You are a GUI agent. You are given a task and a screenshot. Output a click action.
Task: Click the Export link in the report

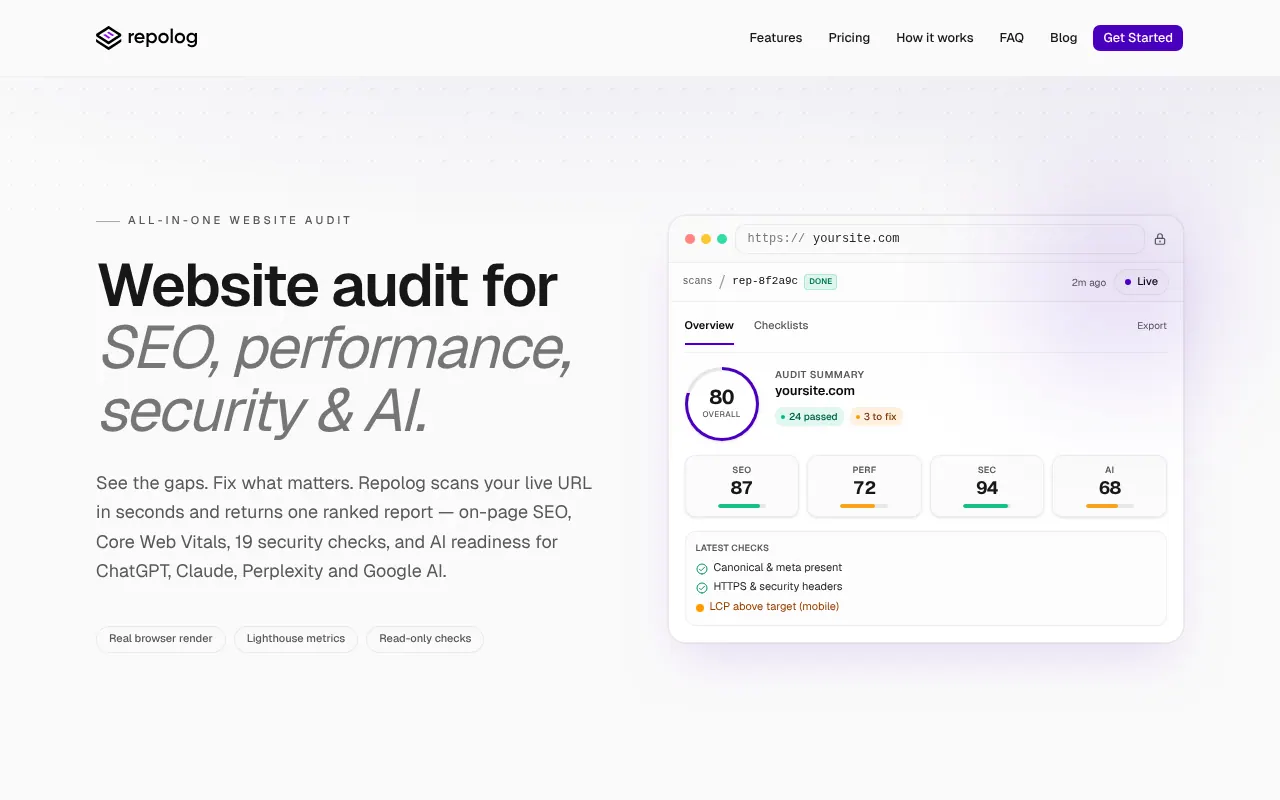(x=1152, y=326)
